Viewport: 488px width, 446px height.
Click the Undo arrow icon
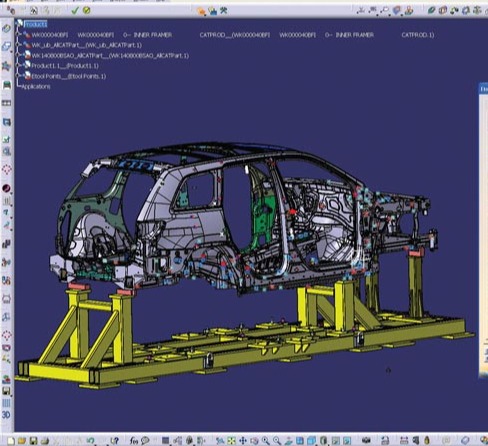point(90,441)
